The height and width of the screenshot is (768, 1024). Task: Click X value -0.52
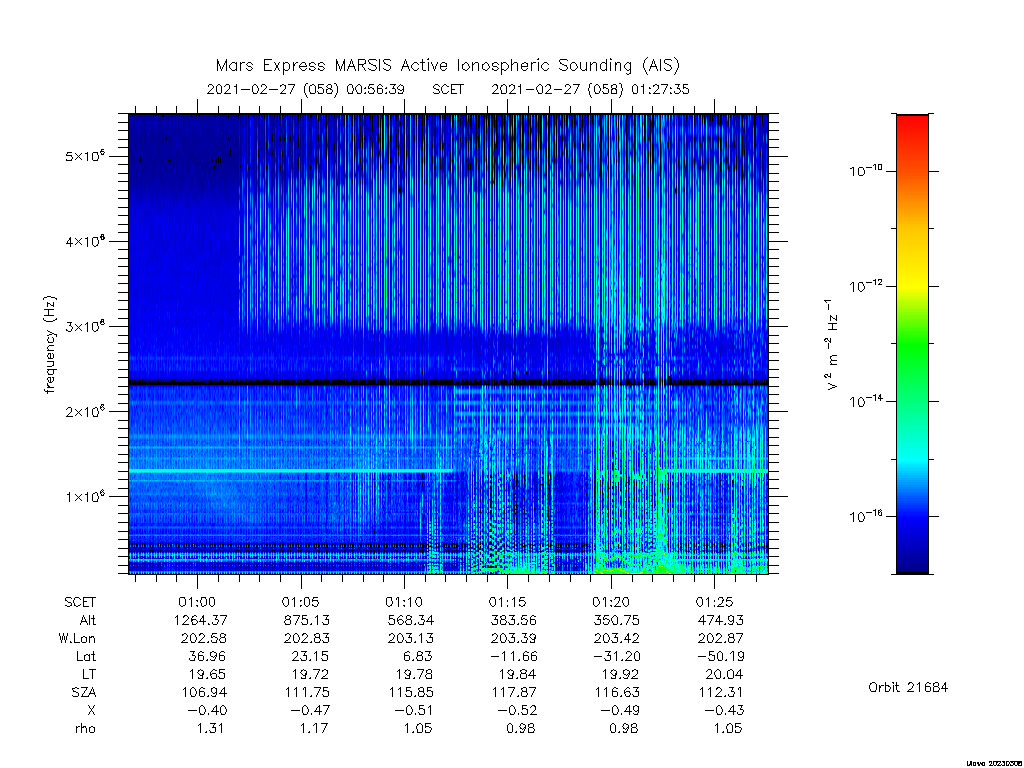tap(517, 710)
